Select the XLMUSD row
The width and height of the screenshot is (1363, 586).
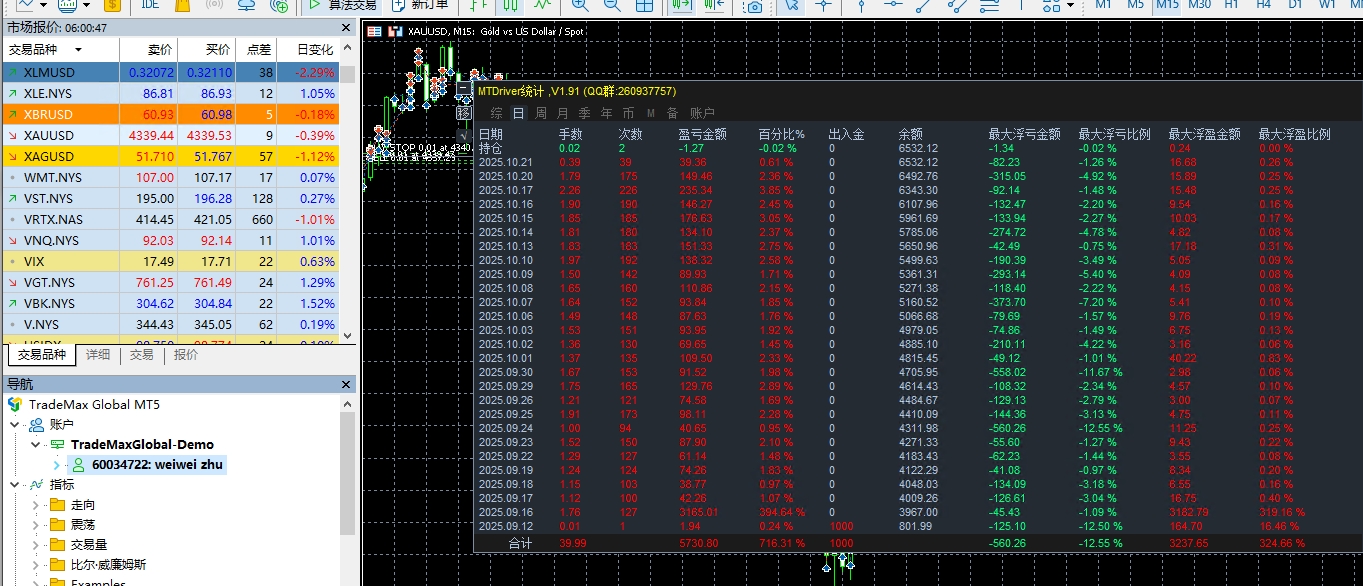170,72
